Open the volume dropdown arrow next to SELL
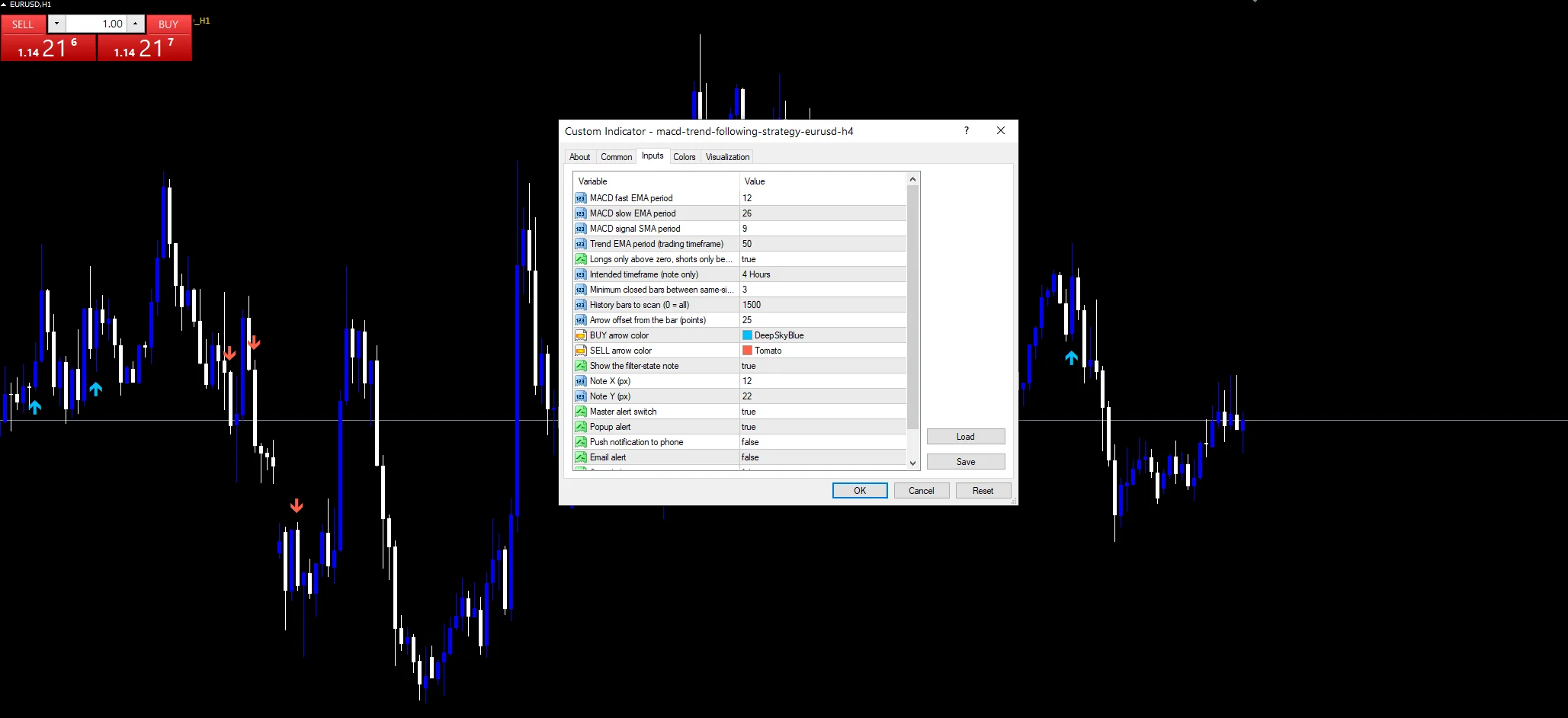Viewport: 1568px width, 718px height. click(x=56, y=24)
